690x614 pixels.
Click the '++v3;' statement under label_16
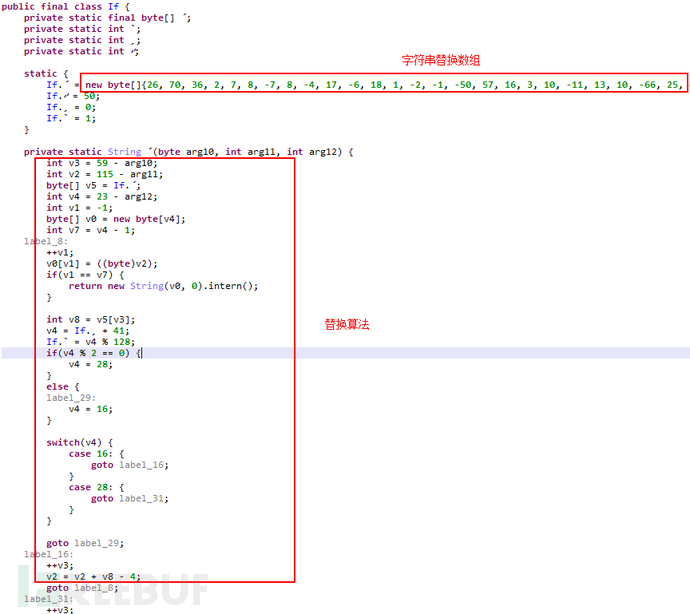point(60,566)
